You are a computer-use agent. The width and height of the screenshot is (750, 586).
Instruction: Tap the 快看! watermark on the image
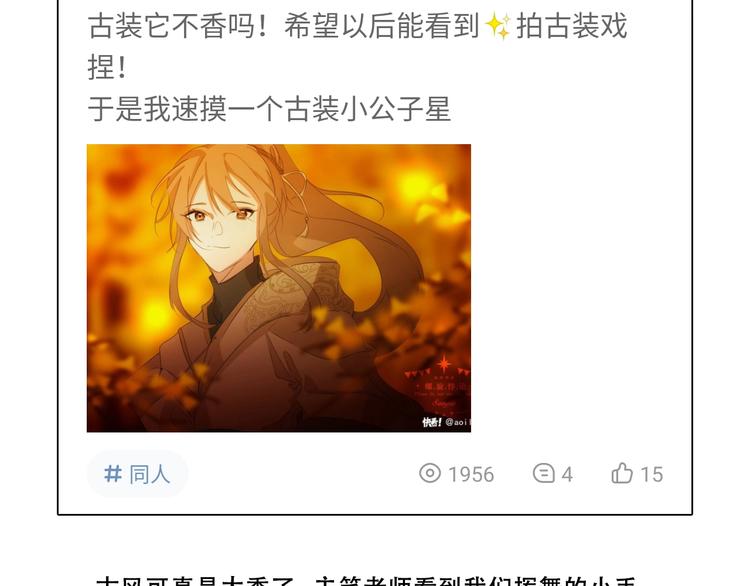pos(431,422)
